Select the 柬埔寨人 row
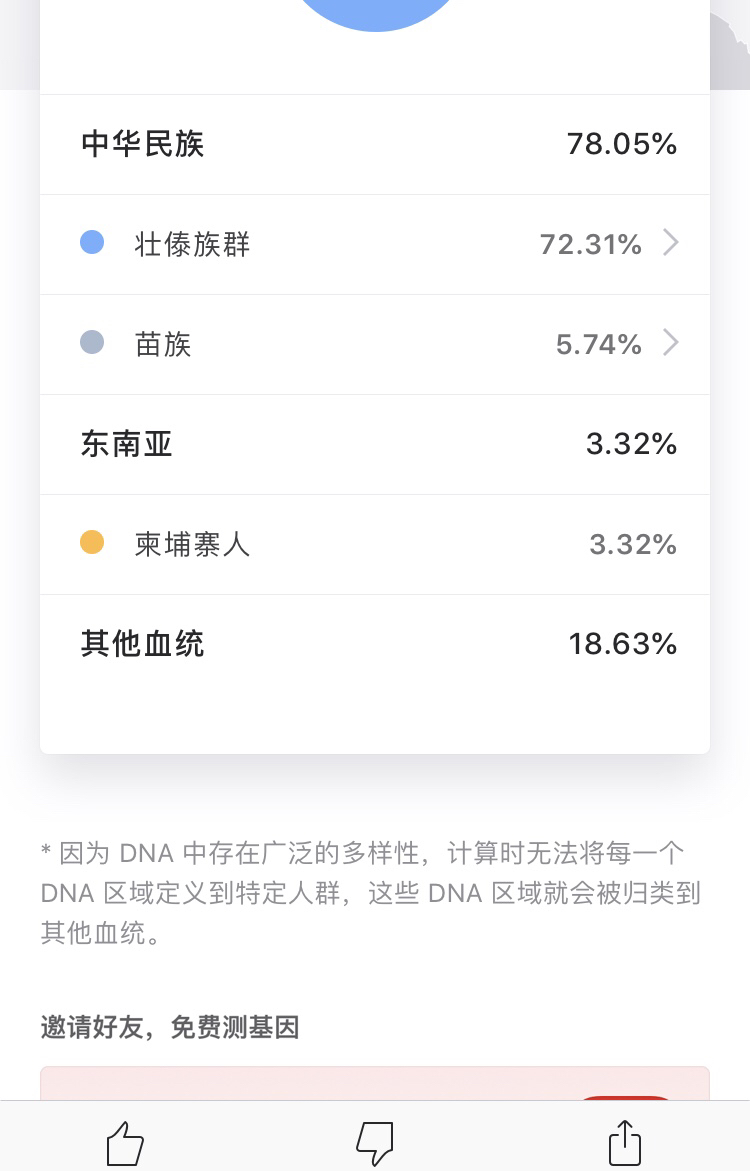This screenshot has width=750, height=1171. pyautogui.click(x=375, y=544)
